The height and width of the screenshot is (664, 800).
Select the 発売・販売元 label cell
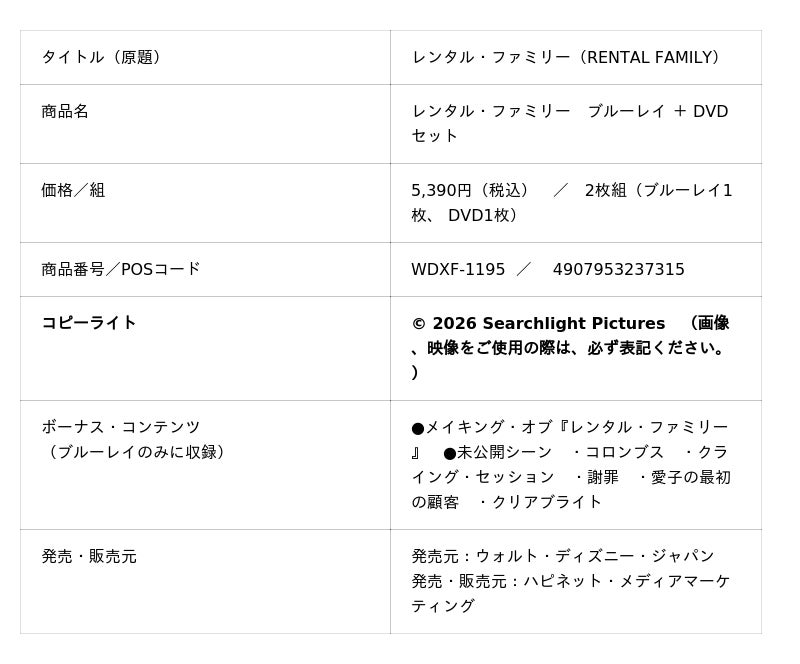(x=89, y=556)
